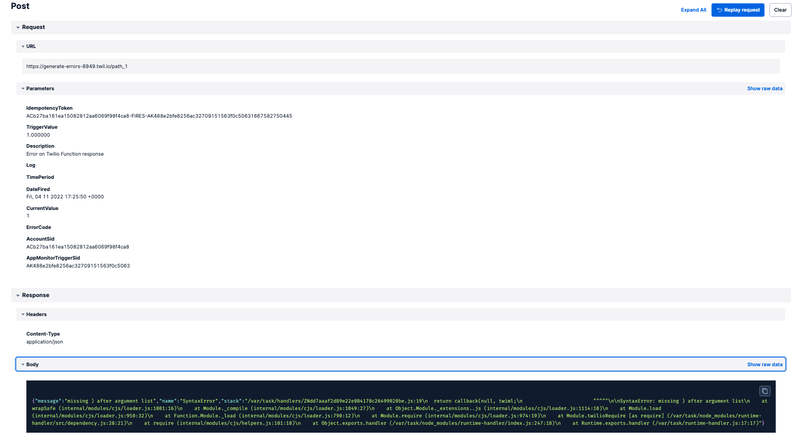The image size is (800, 448).
Task: Click the Replay request button
Action: (738, 10)
